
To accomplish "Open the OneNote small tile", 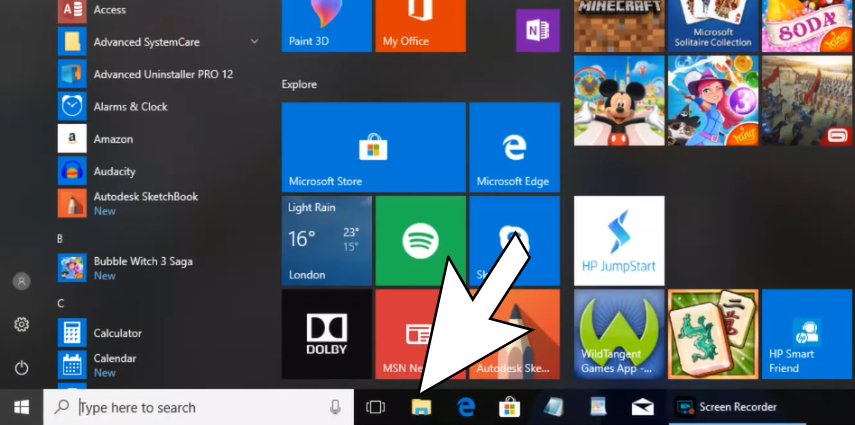I will click(538, 31).
